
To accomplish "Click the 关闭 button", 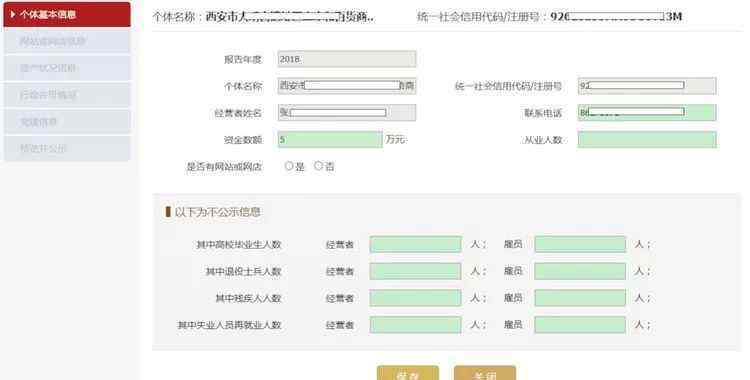I will point(485,373).
